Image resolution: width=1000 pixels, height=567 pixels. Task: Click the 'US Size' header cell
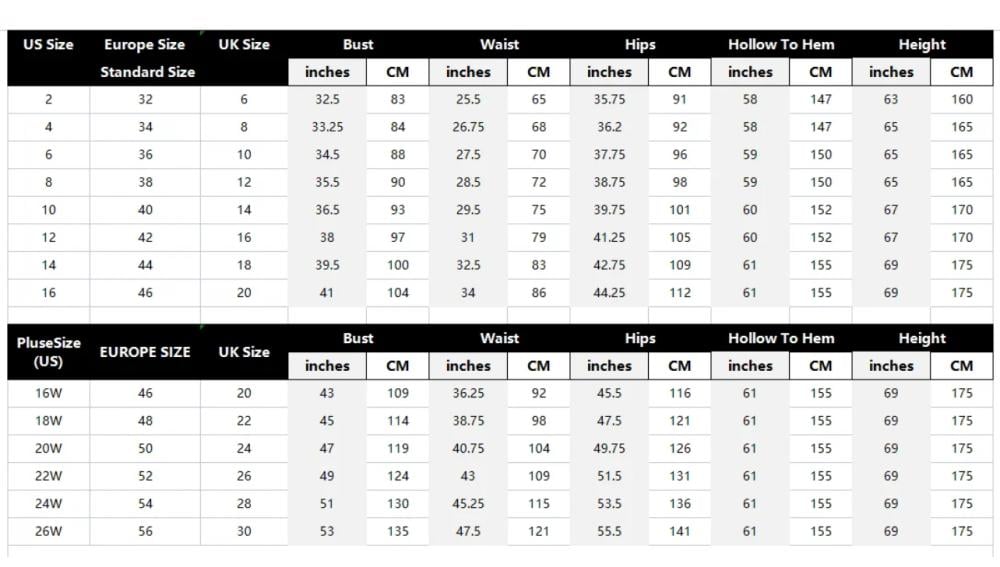tap(48, 45)
